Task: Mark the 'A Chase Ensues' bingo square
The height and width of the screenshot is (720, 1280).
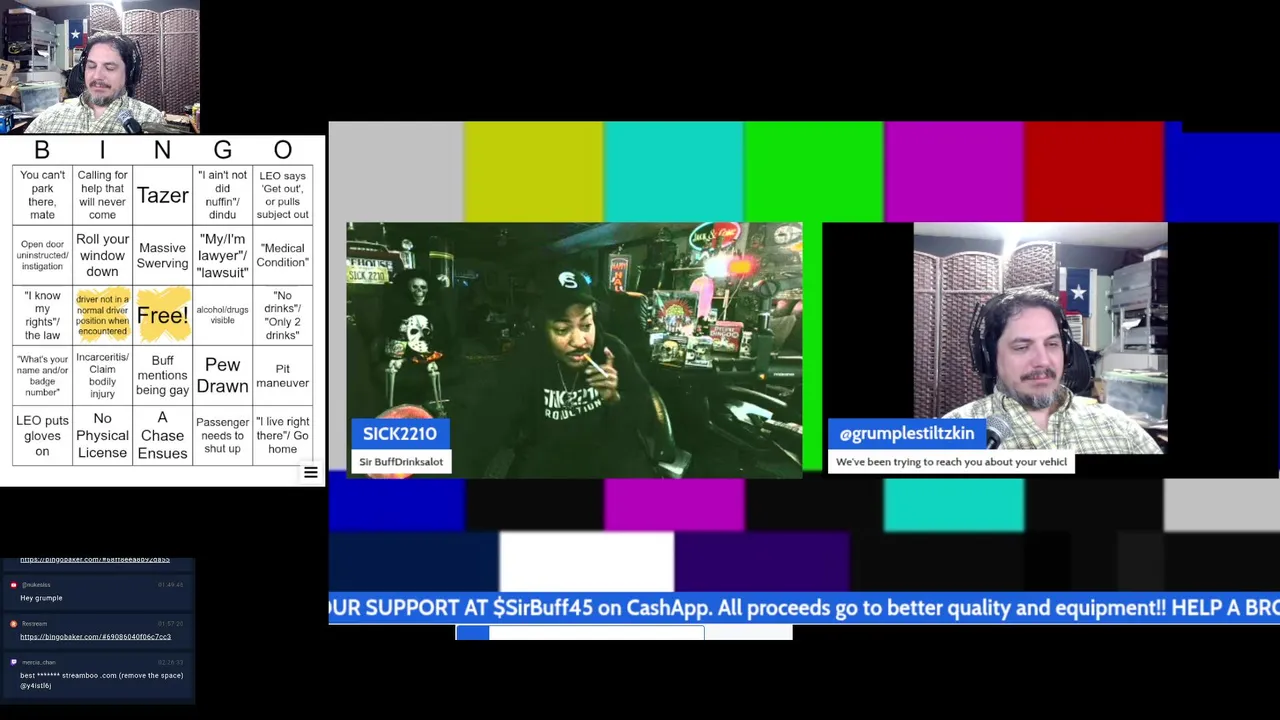Action: [162, 435]
